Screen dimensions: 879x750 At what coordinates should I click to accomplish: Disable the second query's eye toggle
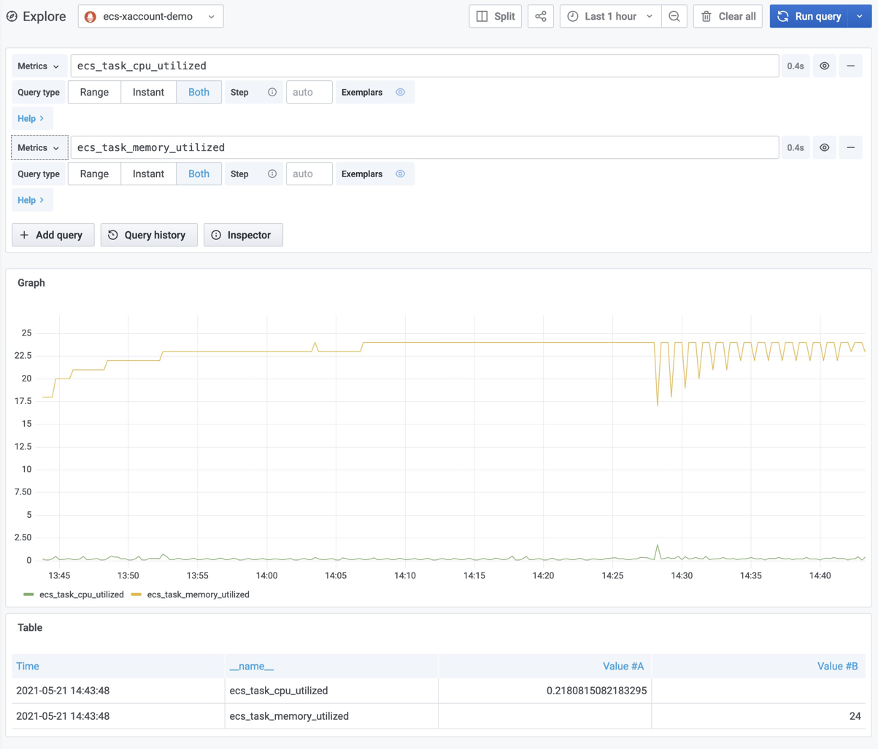pos(823,146)
